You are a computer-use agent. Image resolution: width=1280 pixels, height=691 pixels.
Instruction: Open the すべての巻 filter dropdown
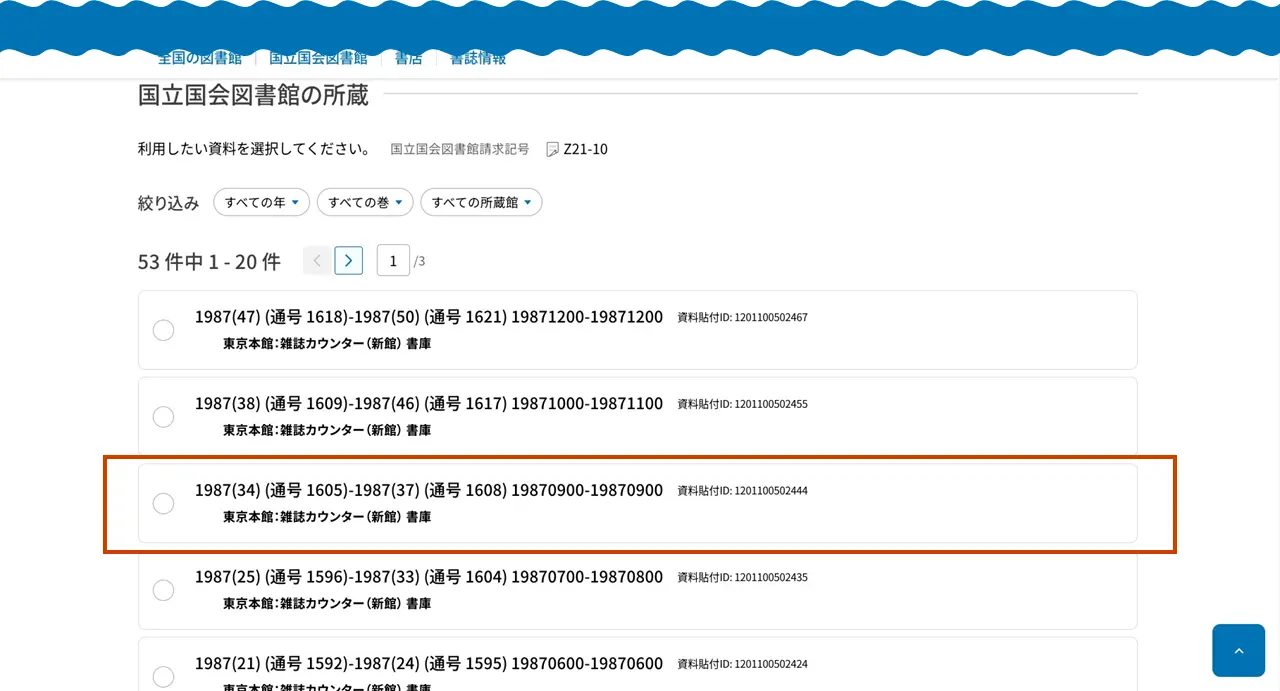(x=364, y=202)
